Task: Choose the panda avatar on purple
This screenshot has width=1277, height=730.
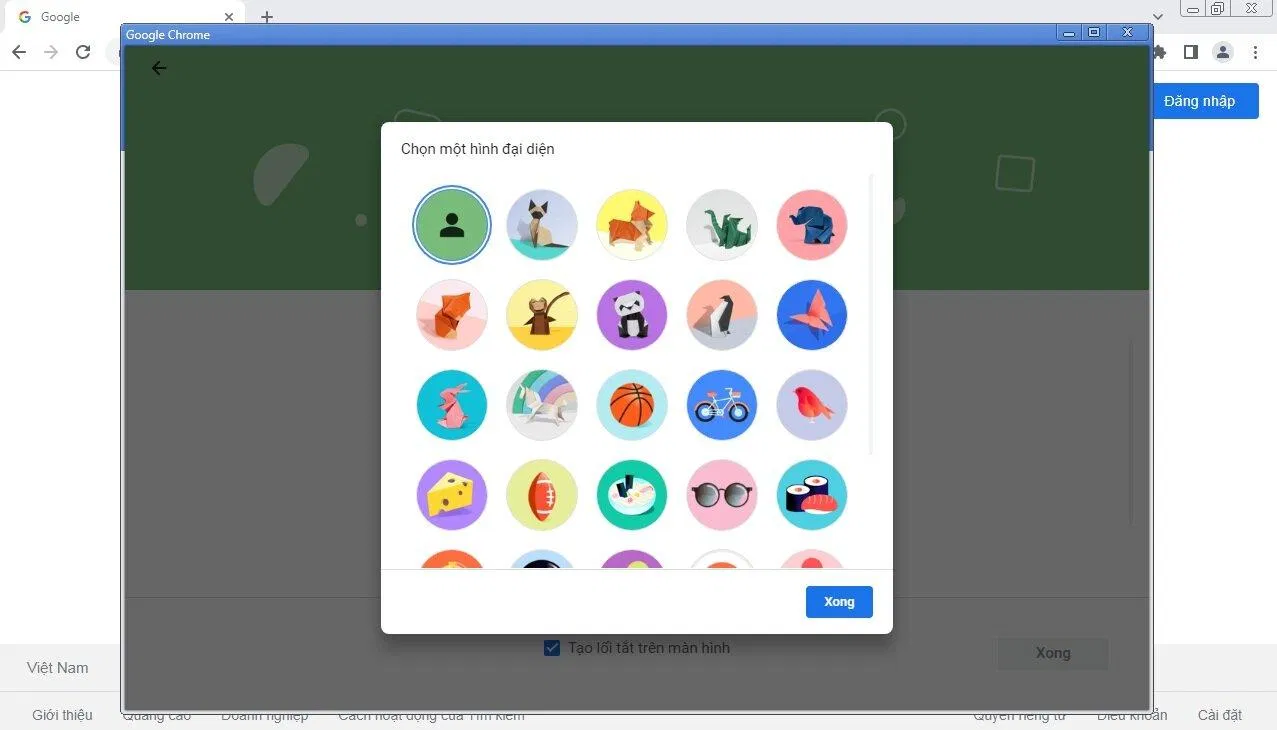Action: (x=632, y=315)
